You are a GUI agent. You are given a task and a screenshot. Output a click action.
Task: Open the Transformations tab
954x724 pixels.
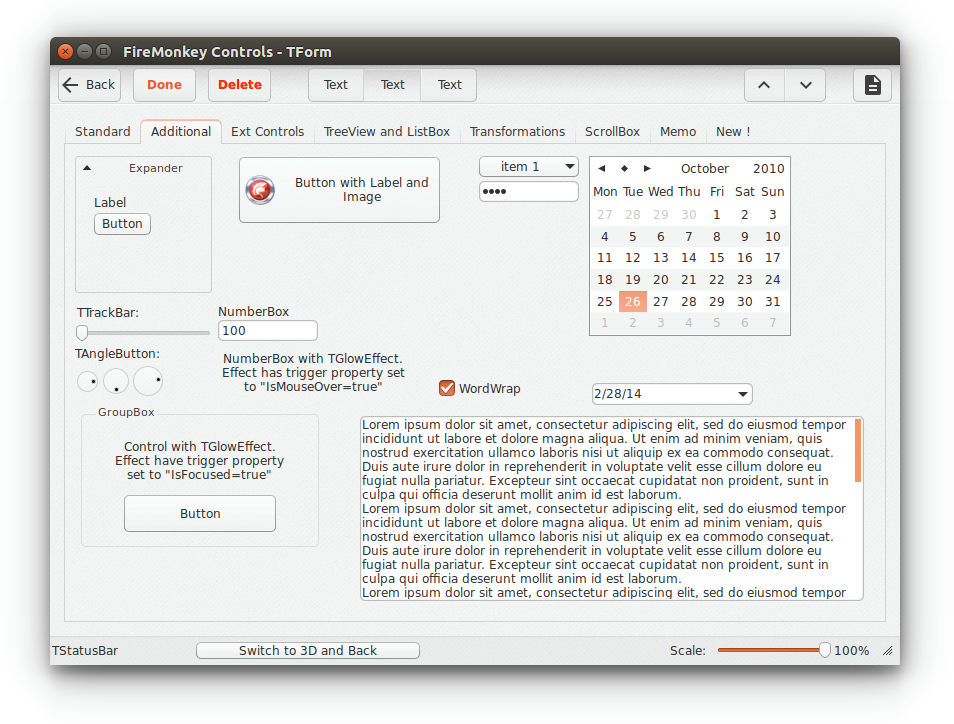pos(517,131)
